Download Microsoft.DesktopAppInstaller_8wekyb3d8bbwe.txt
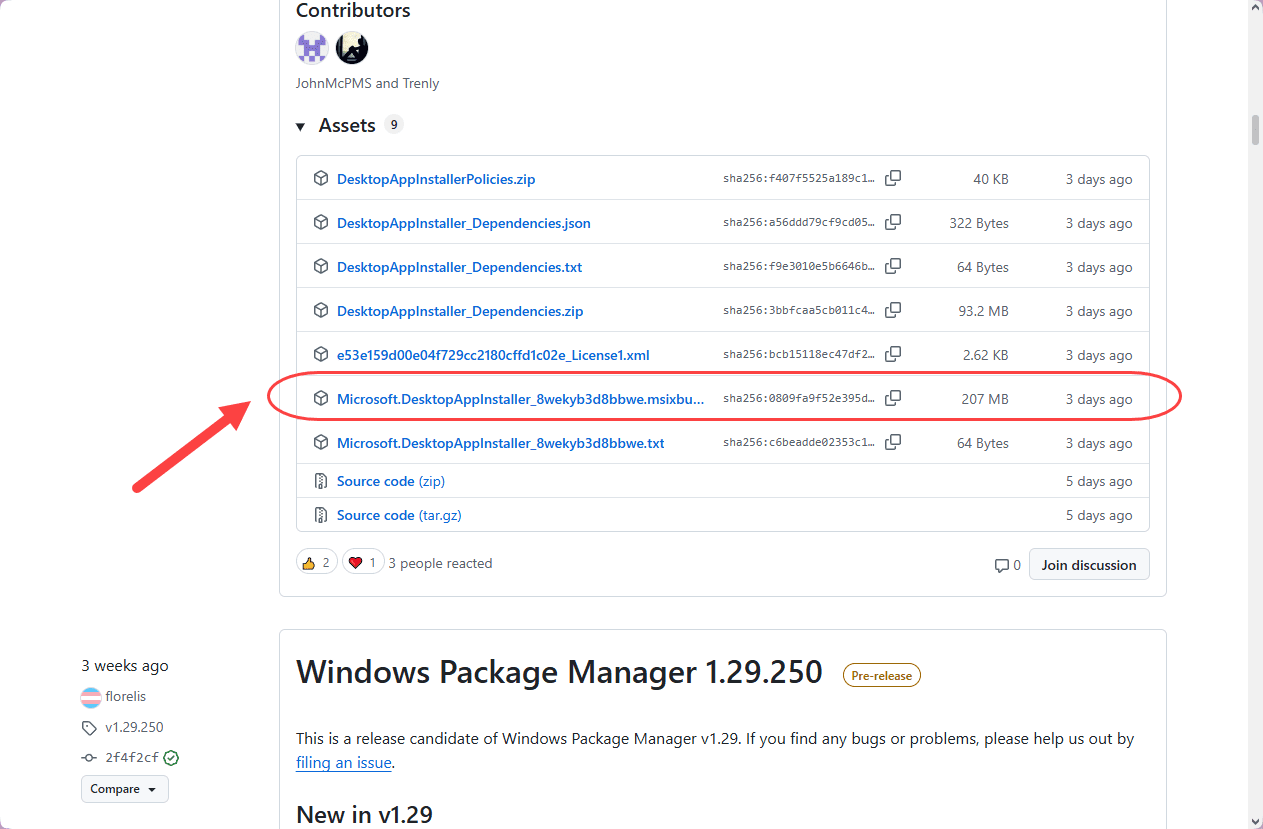 [501, 443]
